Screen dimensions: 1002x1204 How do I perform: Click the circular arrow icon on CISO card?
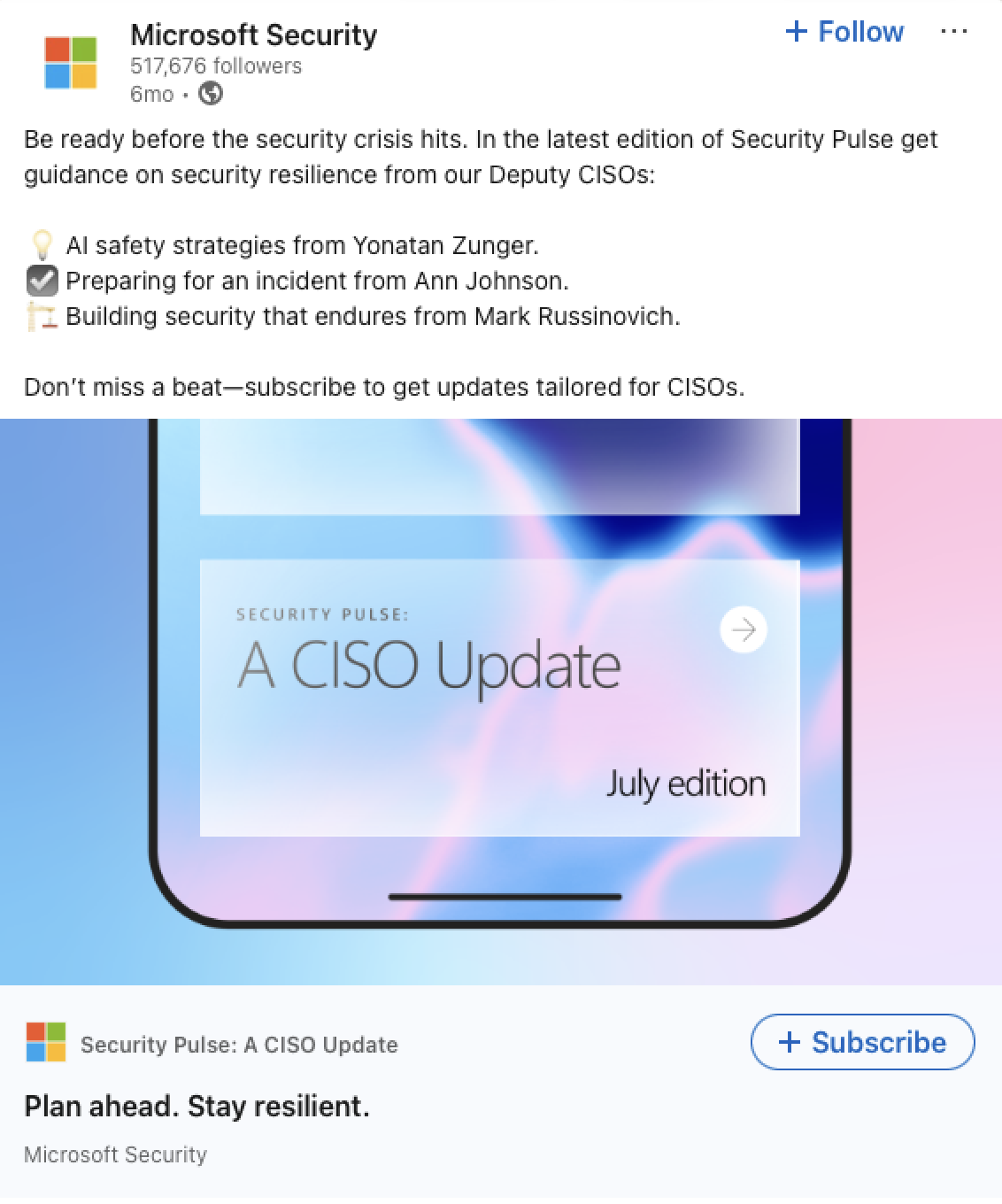click(x=744, y=629)
